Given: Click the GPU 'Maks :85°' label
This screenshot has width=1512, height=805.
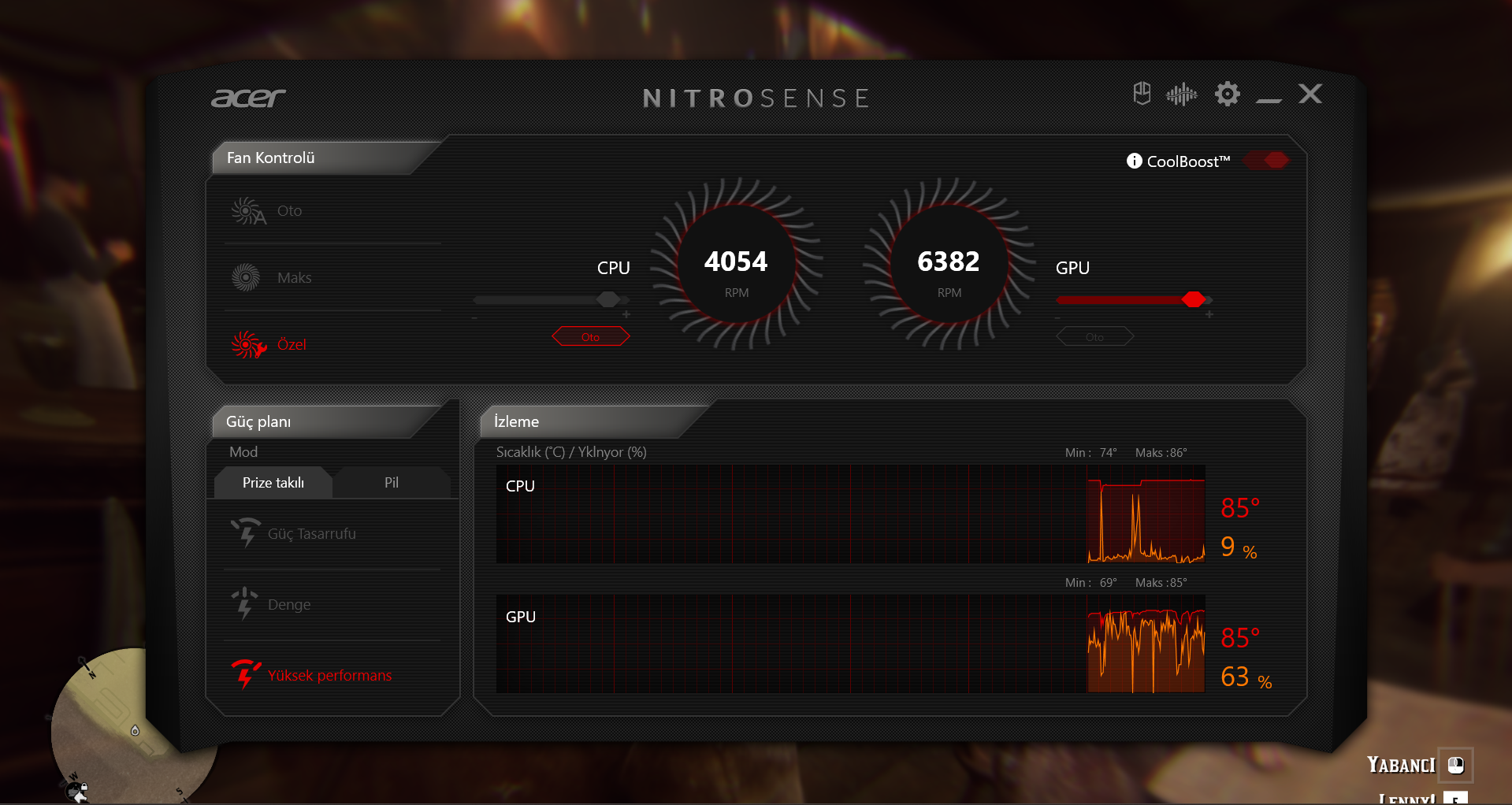Looking at the screenshot, I should [1161, 582].
